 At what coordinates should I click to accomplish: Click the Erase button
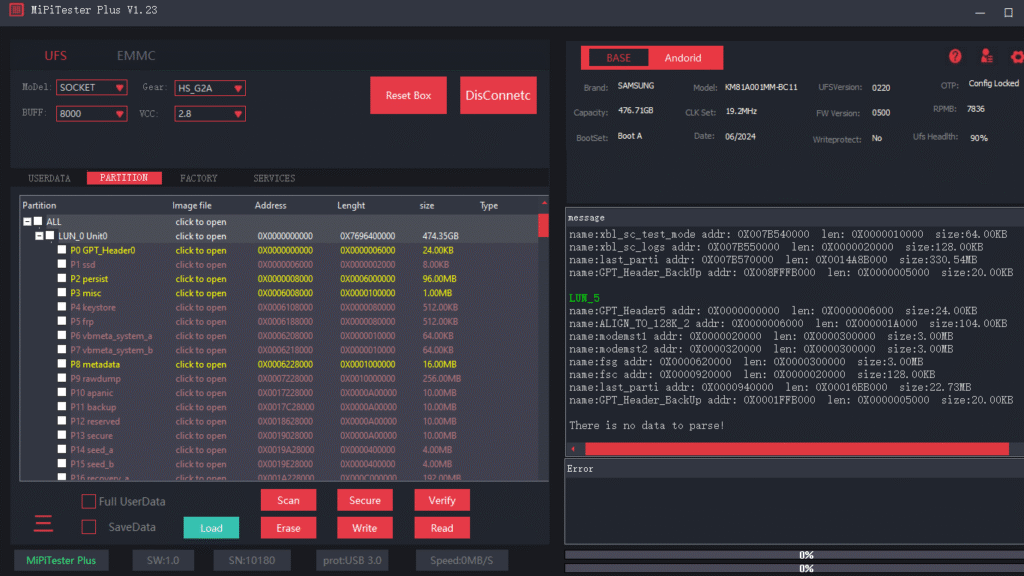pyautogui.click(x=288, y=528)
